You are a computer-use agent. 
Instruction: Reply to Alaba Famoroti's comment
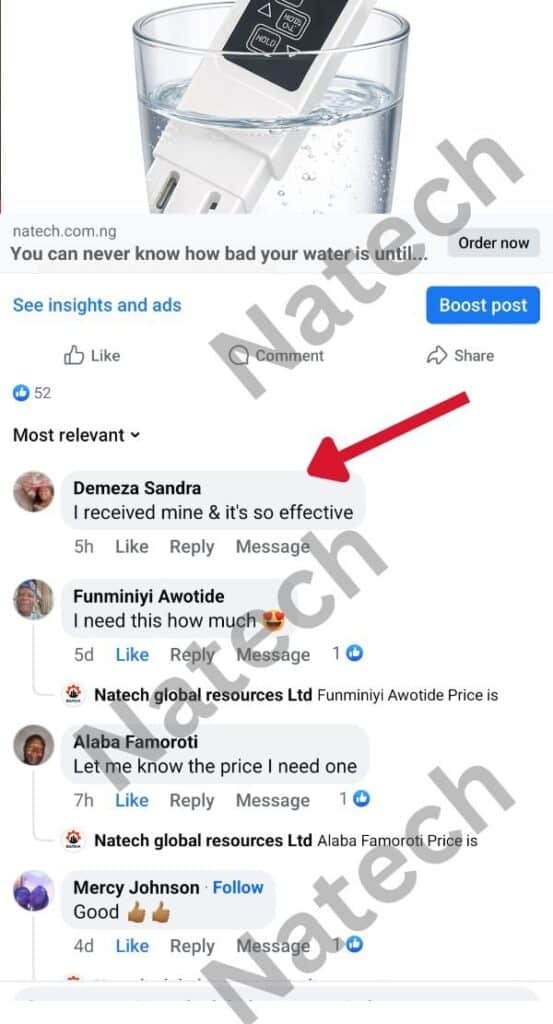click(x=192, y=800)
